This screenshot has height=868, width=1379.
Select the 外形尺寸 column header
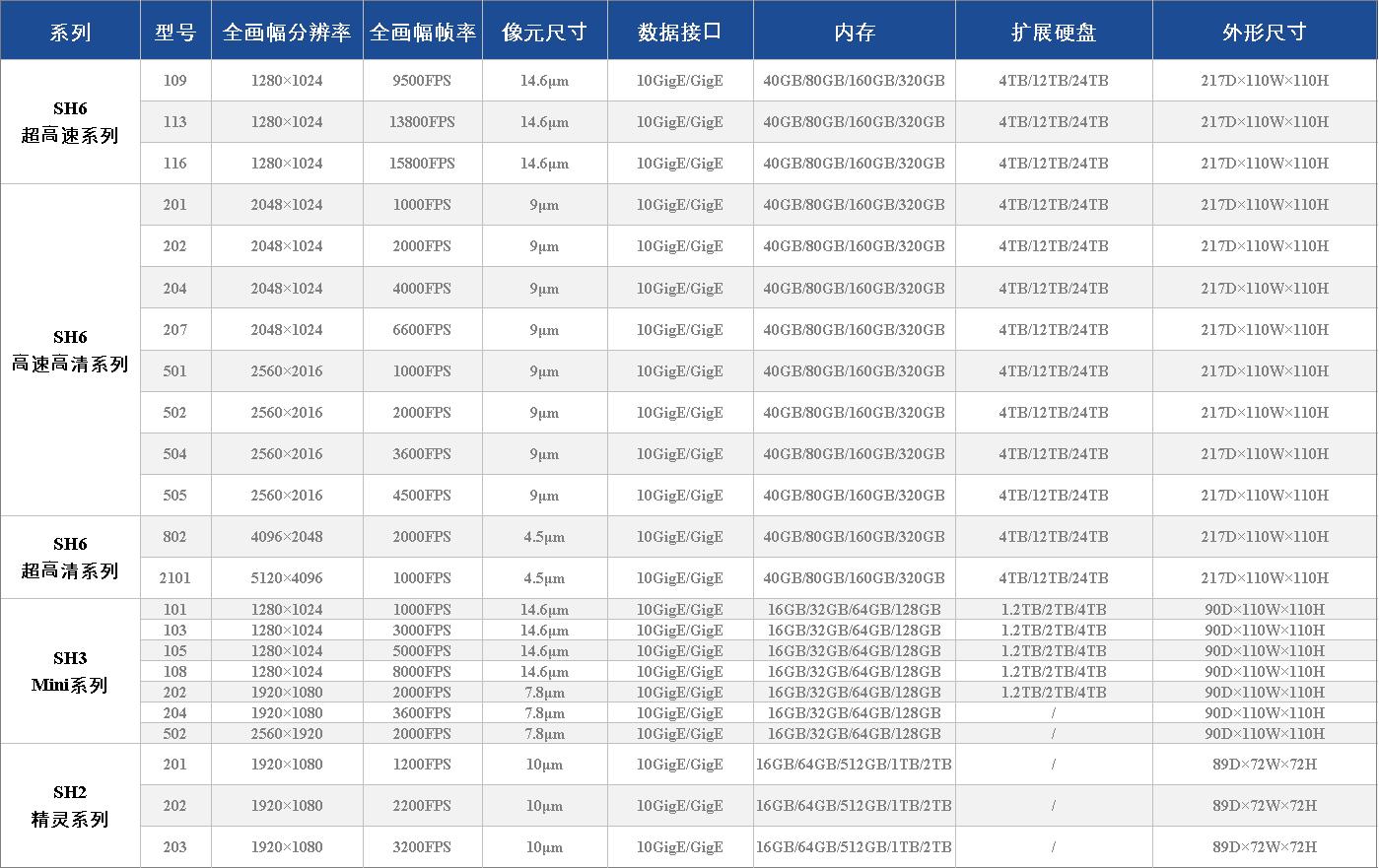pyautogui.click(x=1265, y=31)
